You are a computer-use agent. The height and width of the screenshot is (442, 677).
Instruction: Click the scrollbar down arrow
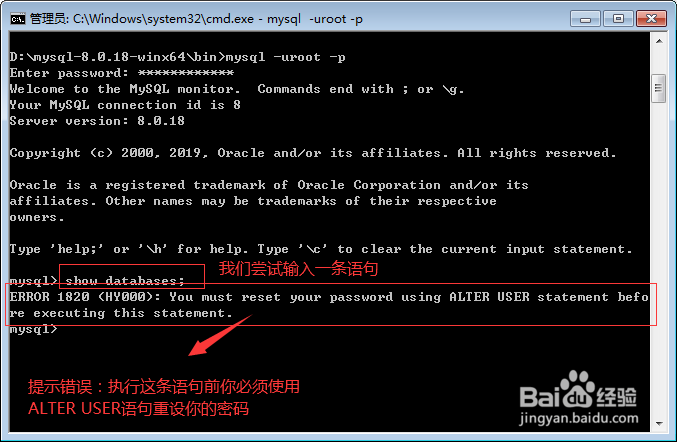tap(659, 423)
